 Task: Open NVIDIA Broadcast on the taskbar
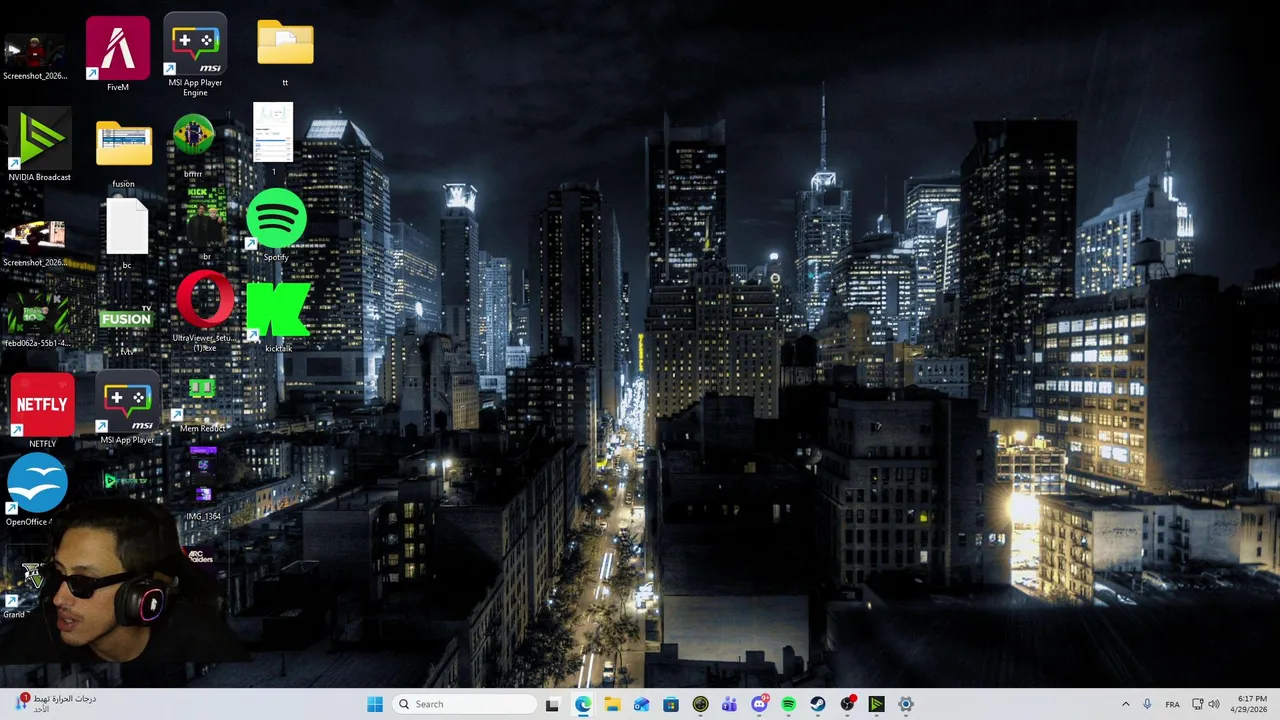(x=876, y=704)
